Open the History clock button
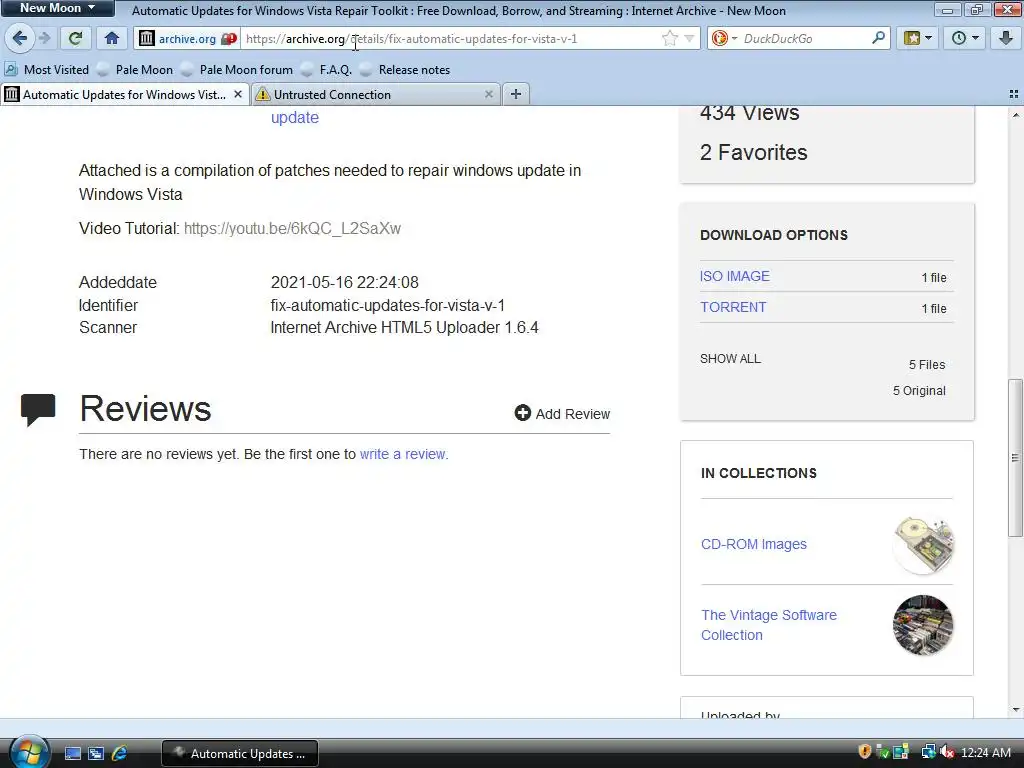This screenshot has height=768, width=1024. 965,39
